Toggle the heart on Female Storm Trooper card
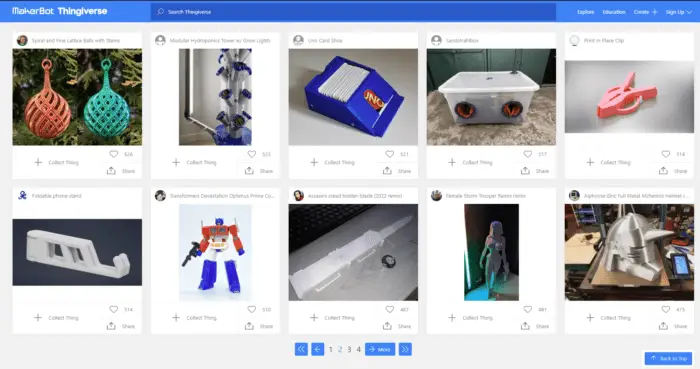Image resolution: width=700 pixels, height=369 pixels. pos(528,309)
